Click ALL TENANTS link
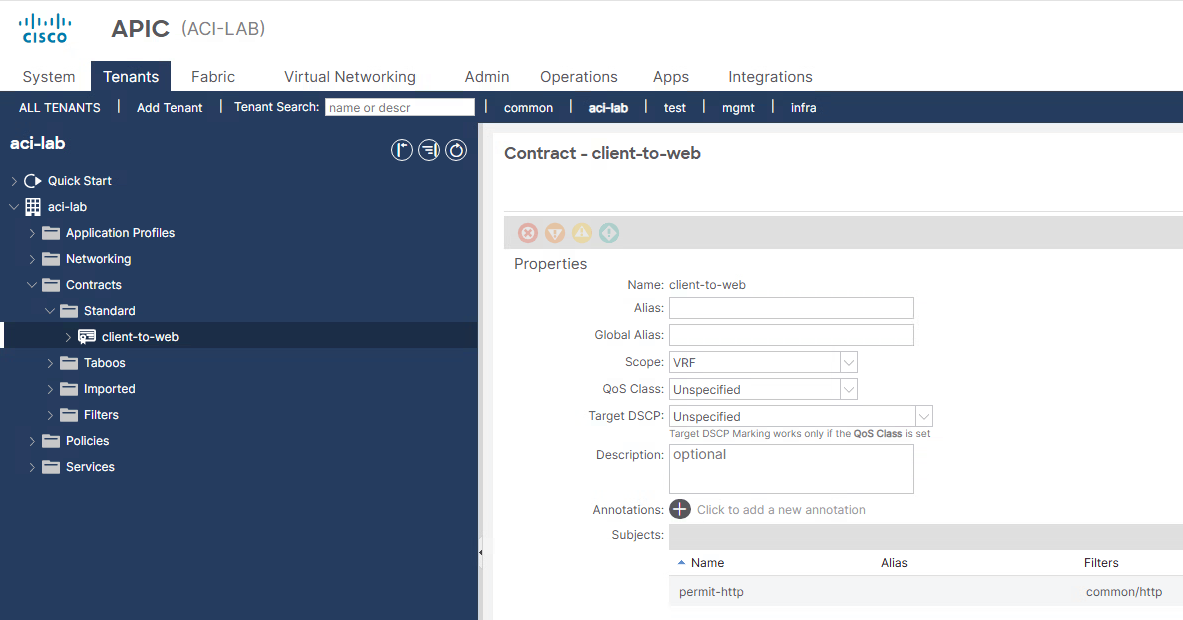Screen dimensions: 1183x620 tap(60, 108)
